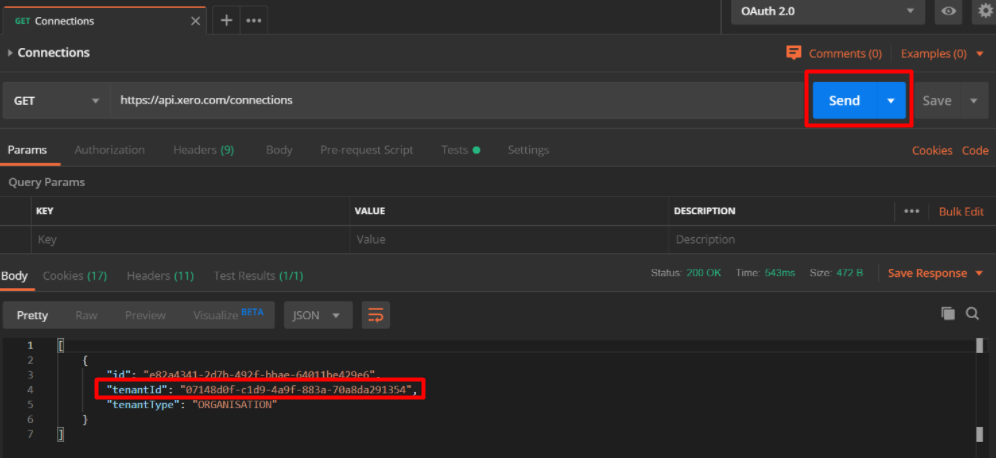Click the response pane vertical scrollbar

click(979, 390)
